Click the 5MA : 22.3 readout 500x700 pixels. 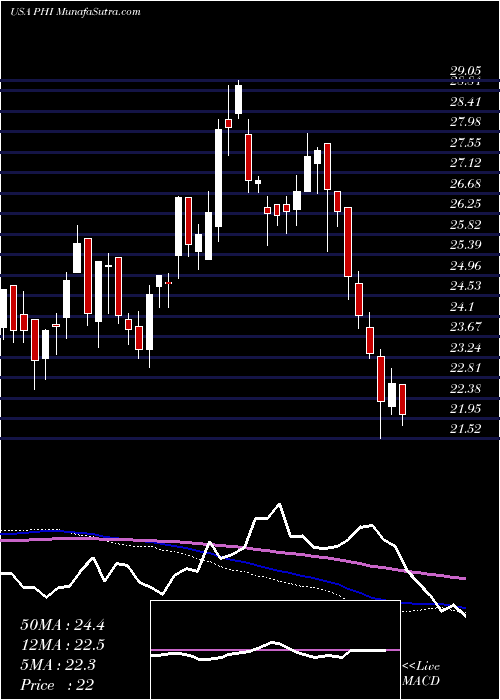point(57,665)
